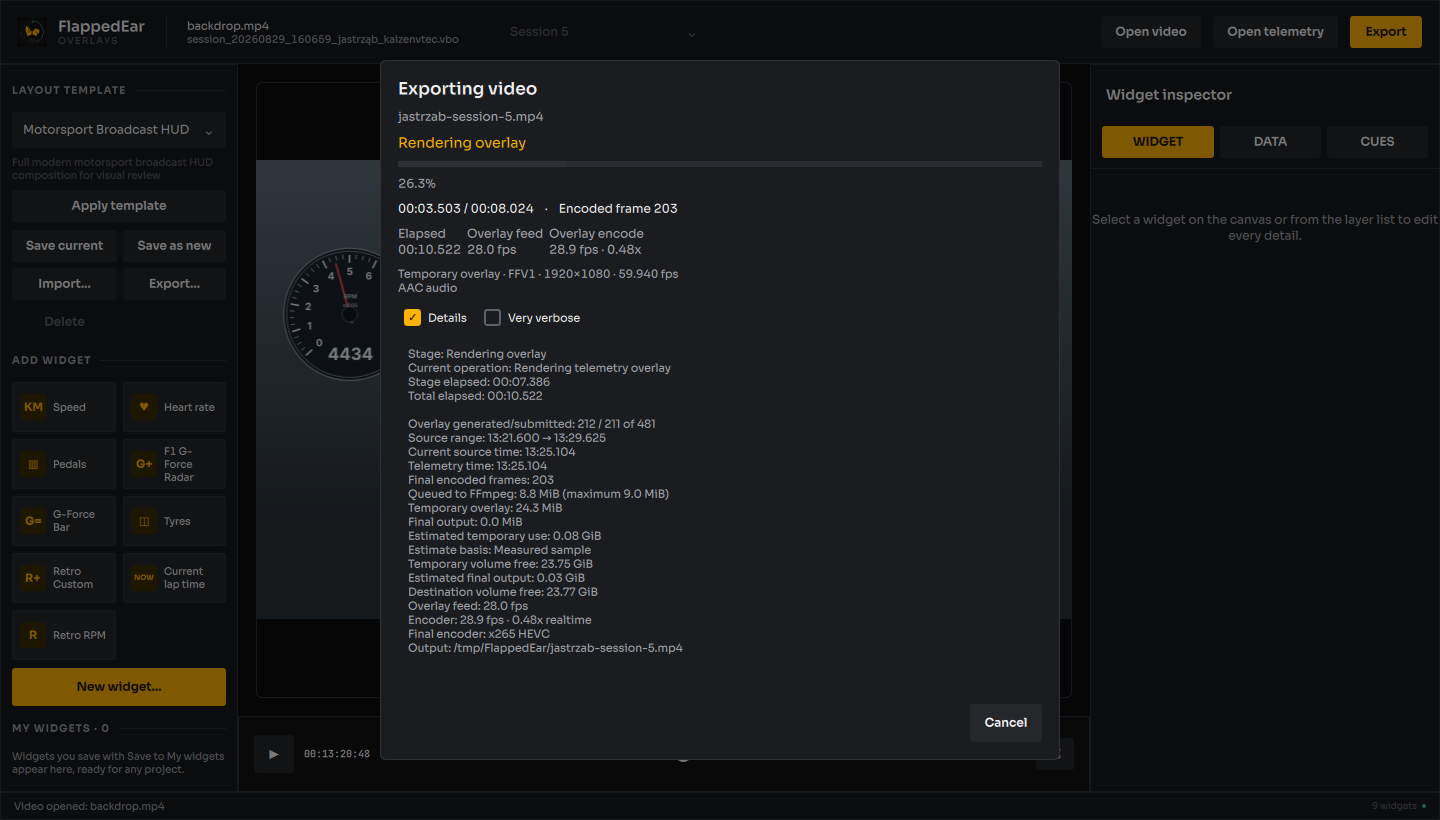Open the Session 5 dropdown
The width and height of the screenshot is (1440, 820).
pos(602,32)
